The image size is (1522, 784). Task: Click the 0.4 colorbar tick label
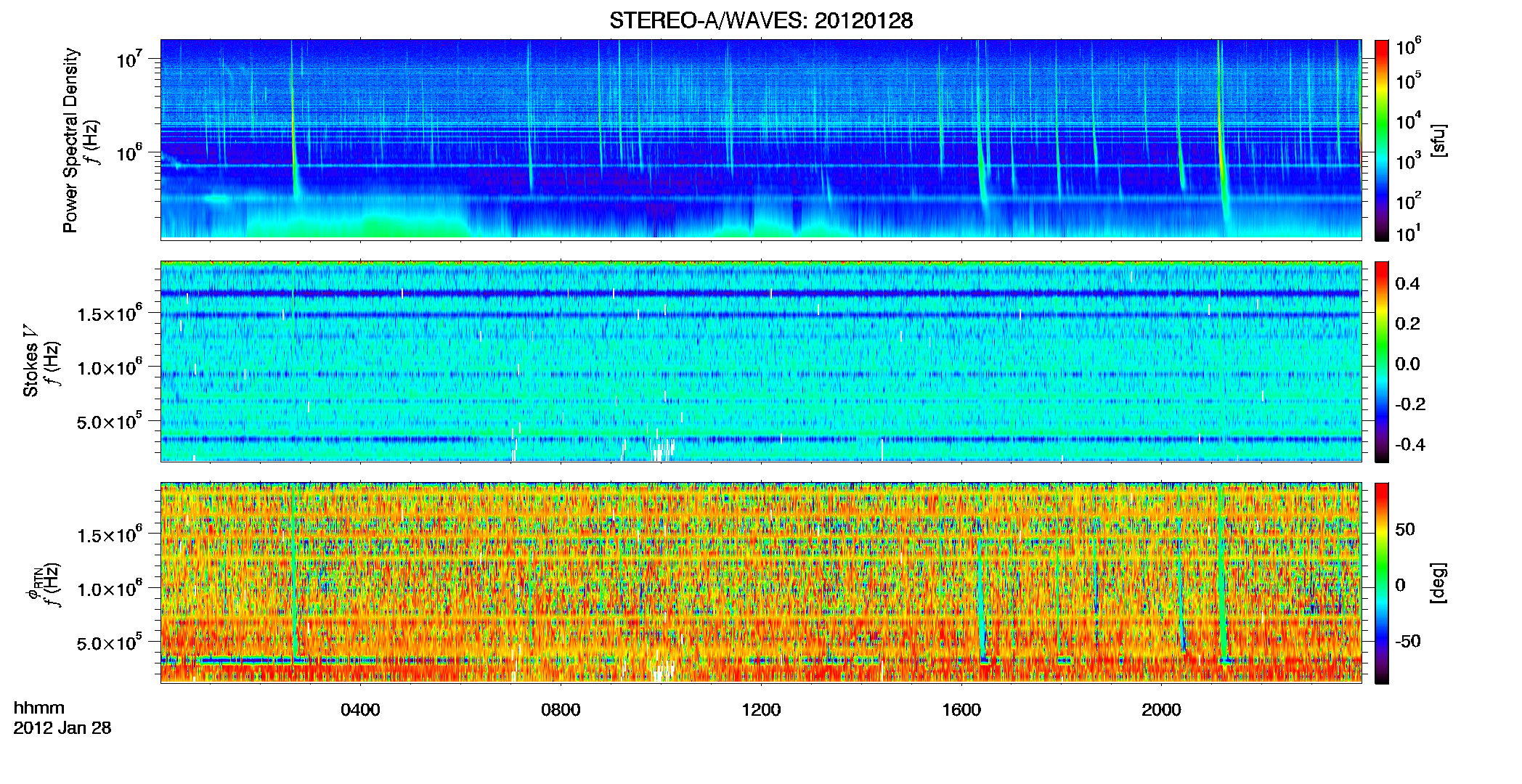[x=1407, y=284]
